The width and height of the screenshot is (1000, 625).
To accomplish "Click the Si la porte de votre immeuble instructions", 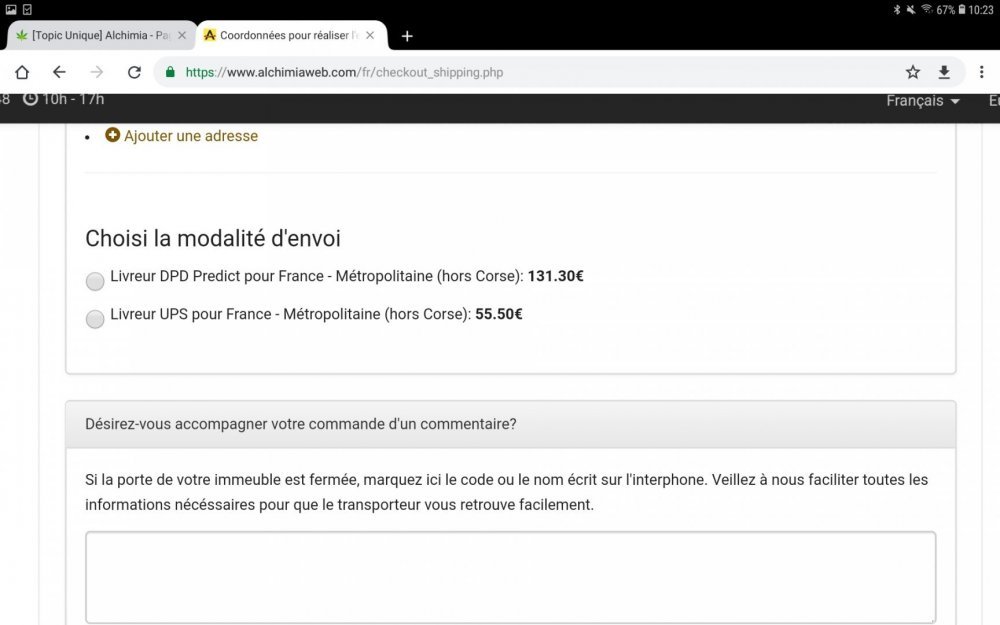I will tap(506, 492).
